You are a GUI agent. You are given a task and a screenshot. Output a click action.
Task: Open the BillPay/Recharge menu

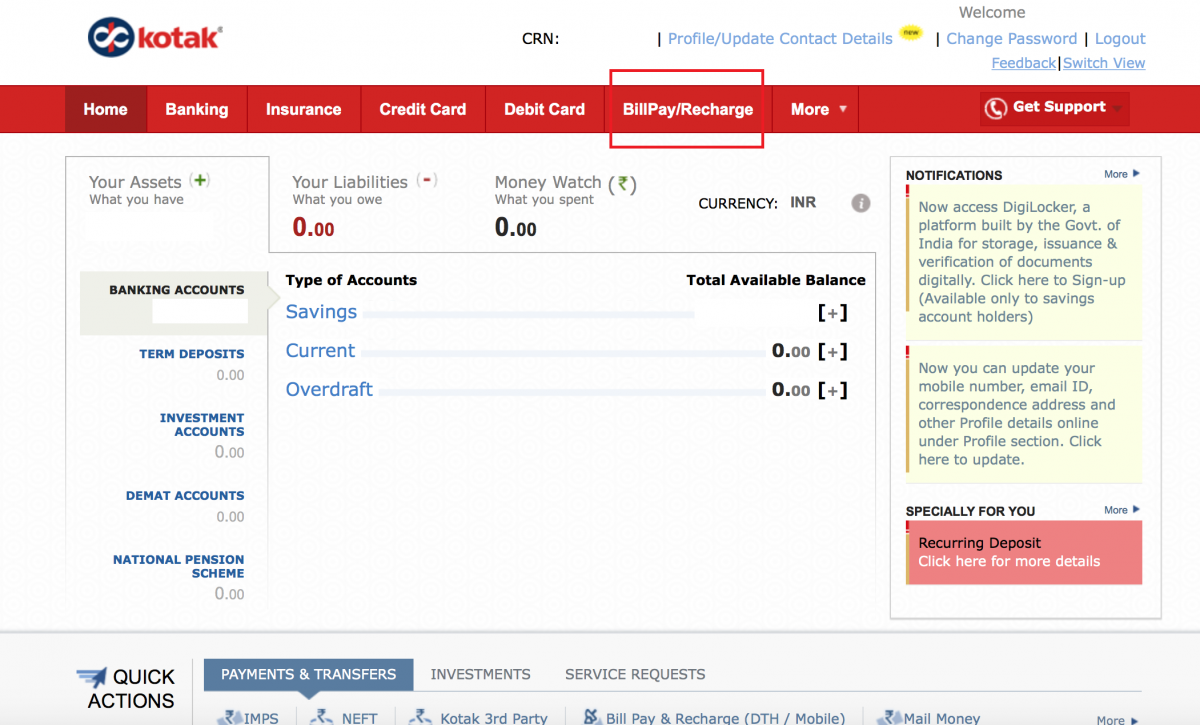(686, 109)
